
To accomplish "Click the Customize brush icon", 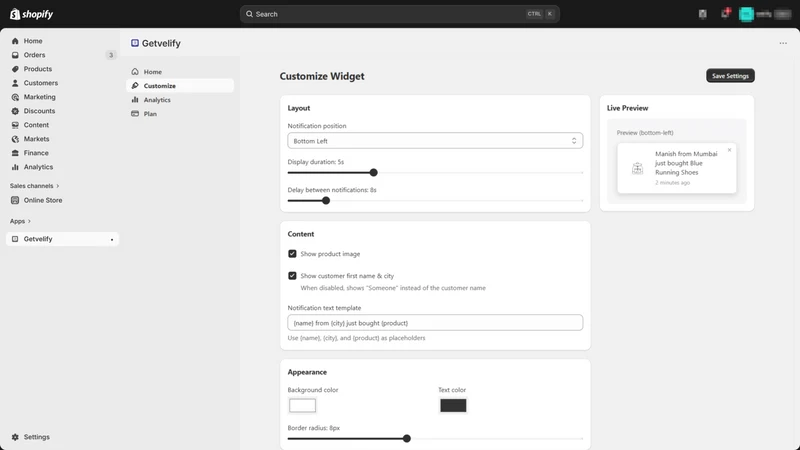I will tap(135, 86).
